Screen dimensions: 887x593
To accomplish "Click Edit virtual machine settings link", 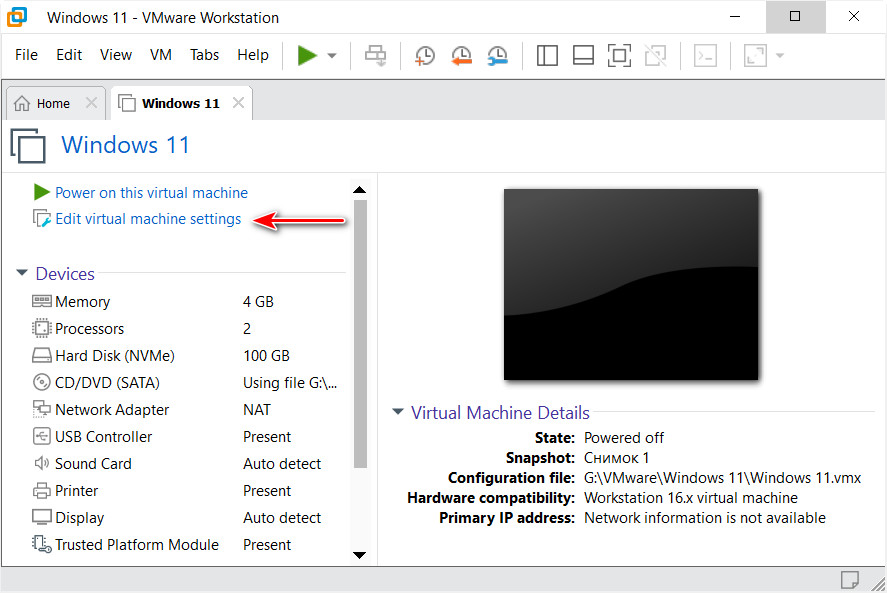I will click(x=148, y=219).
